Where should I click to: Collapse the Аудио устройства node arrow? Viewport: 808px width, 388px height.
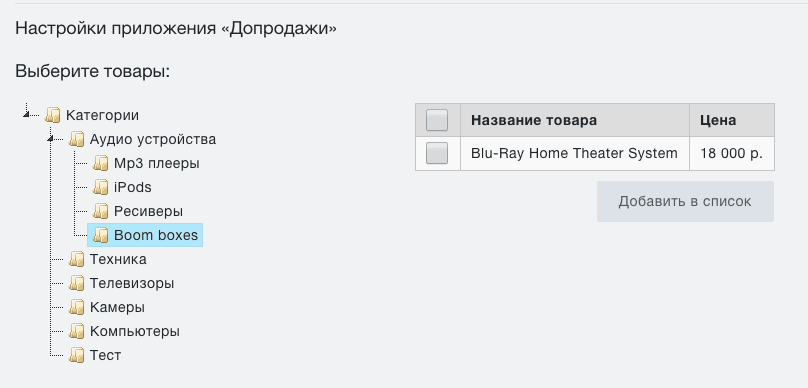[x=50, y=139]
